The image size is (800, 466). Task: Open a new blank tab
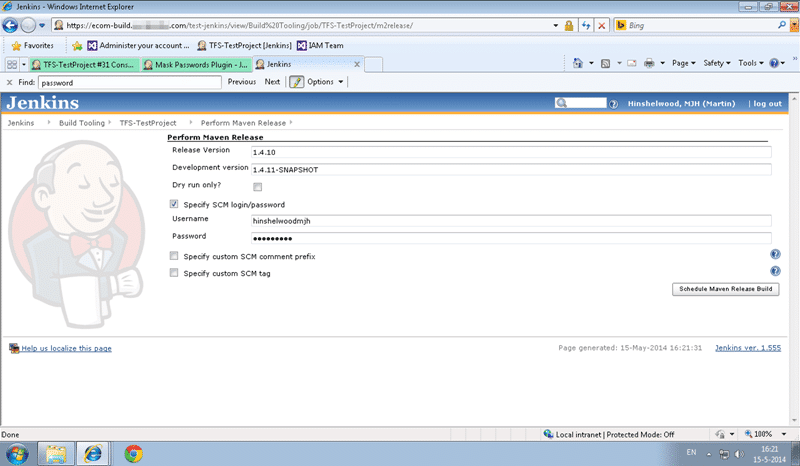(373, 65)
